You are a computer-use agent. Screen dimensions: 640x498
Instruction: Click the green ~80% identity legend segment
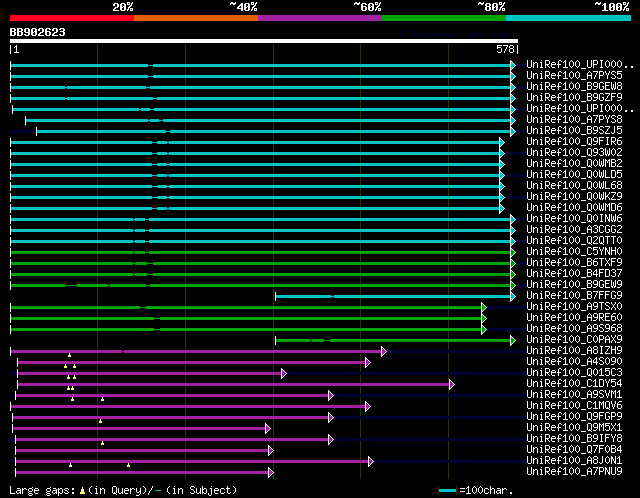(x=444, y=18)
